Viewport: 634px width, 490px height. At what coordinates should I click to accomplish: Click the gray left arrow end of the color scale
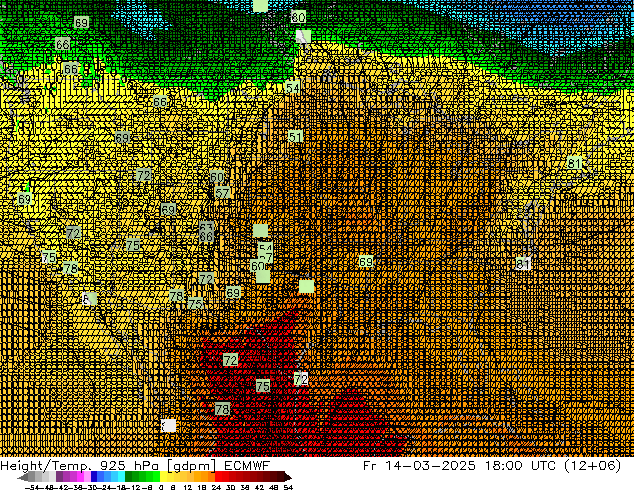pyautogui.click(x=22, y=477)
